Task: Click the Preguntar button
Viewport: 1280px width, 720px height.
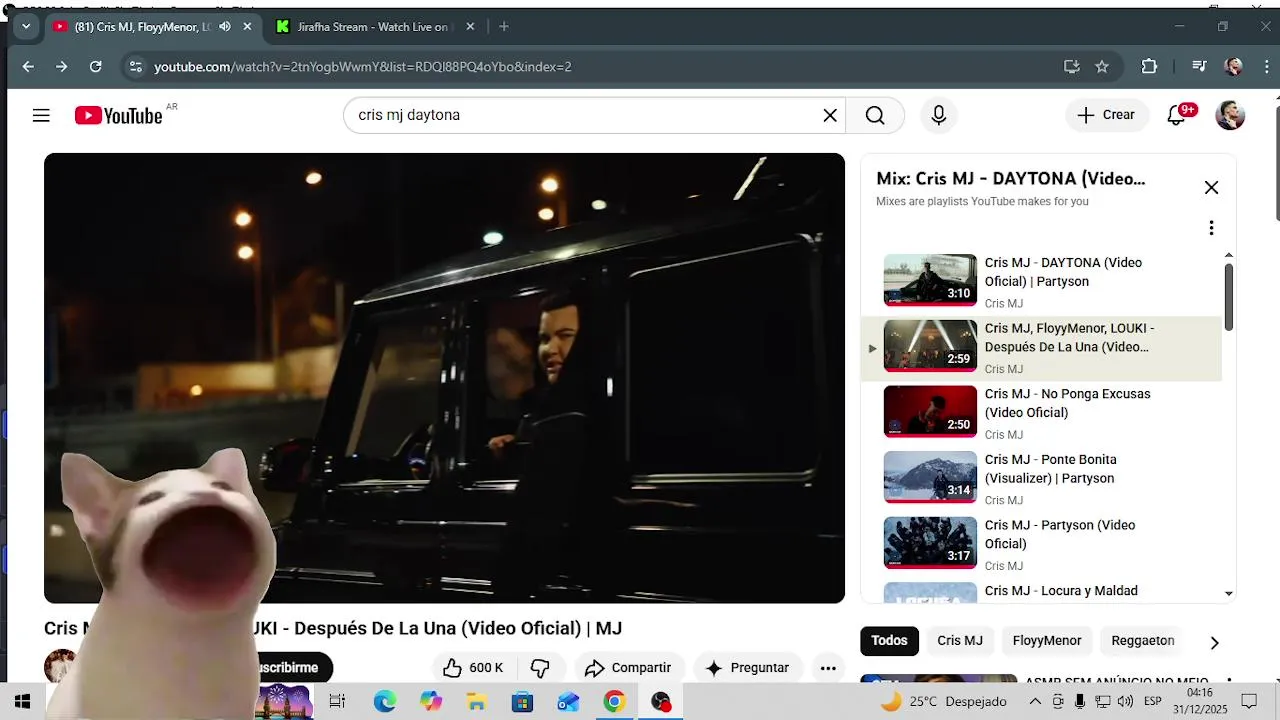Action: [x=747, y=668]
